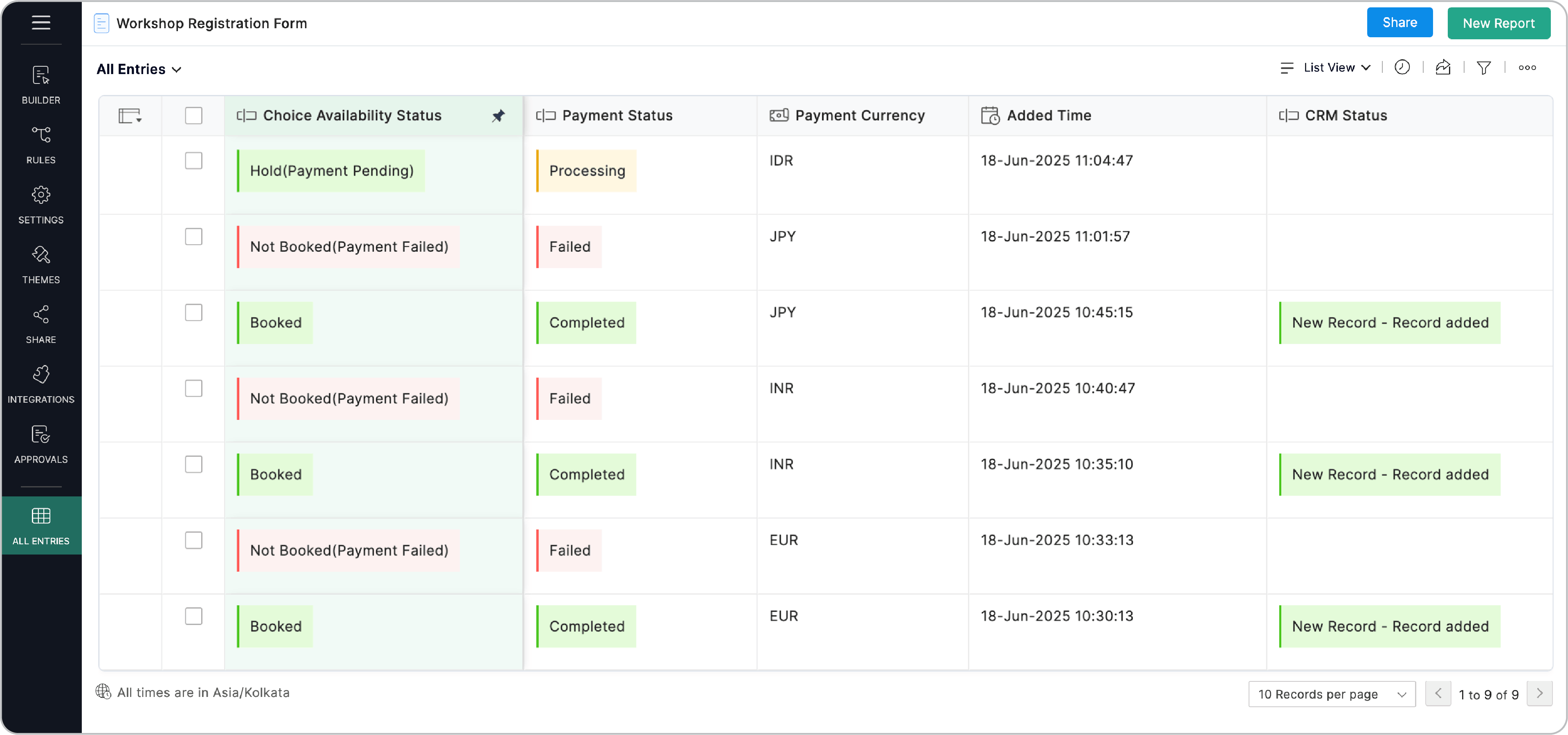This screenshot has width=1568, height=735.
Task: Open the Zoho Forms hamburger menu
Action: (x=41, y=23)
